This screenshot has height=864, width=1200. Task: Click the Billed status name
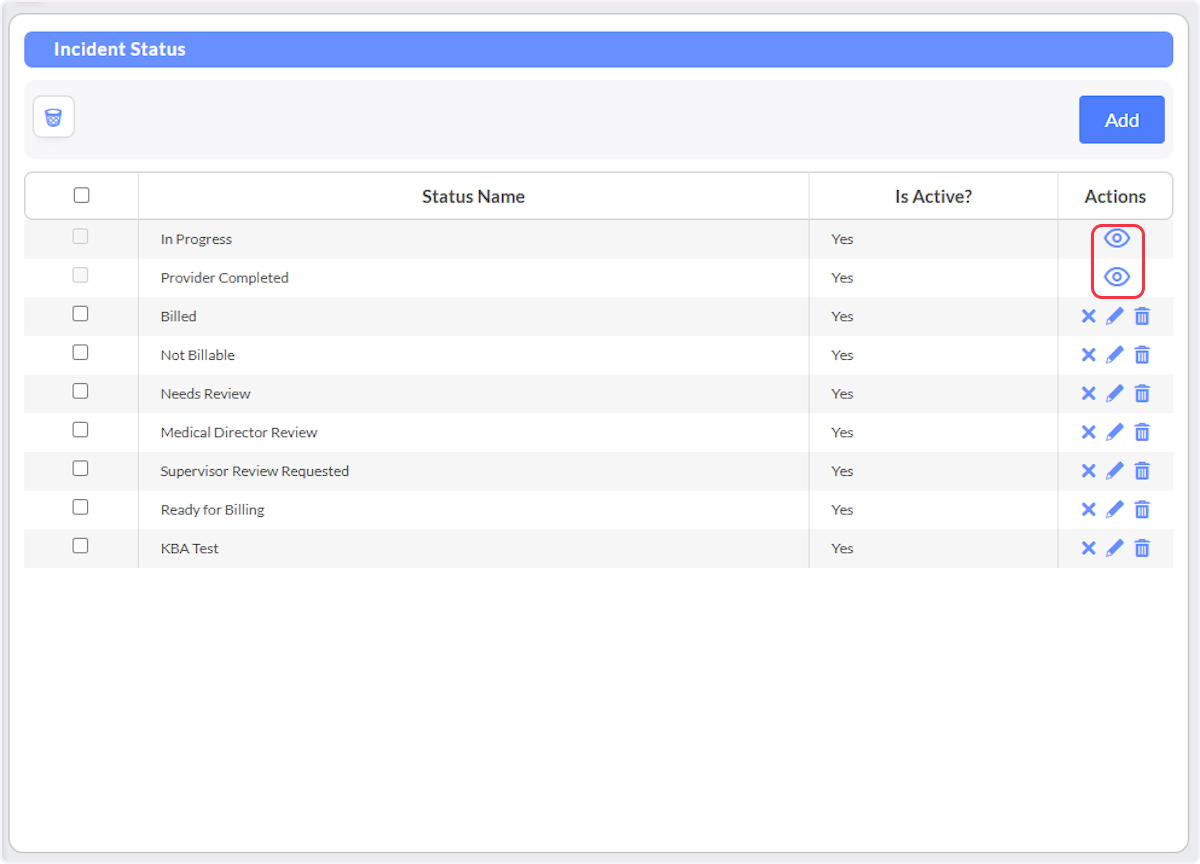(178, 316)
